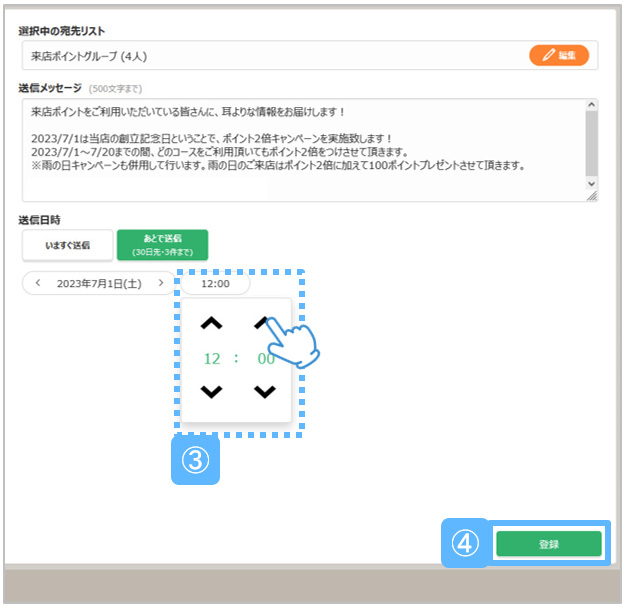Increase the minutes with the up arrow
This screenshot has height=607, width=626.
coord(264,323)
